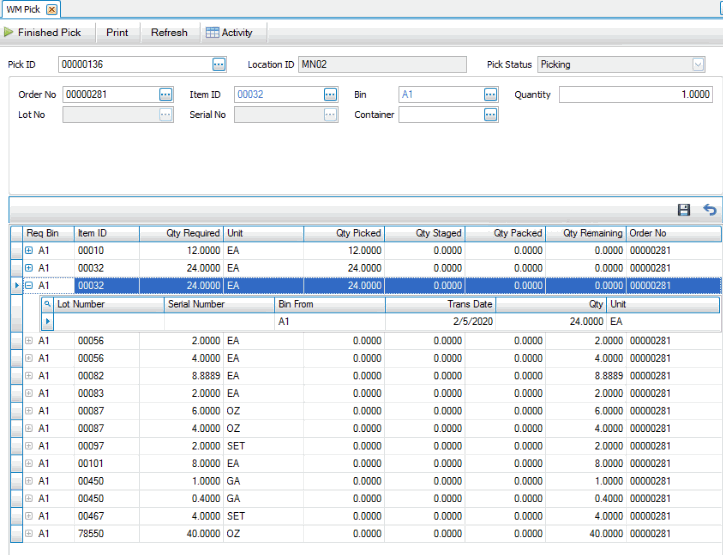Close the WM Pick tab
Viewport: 723px width, 555px height.
coord(52,9)
